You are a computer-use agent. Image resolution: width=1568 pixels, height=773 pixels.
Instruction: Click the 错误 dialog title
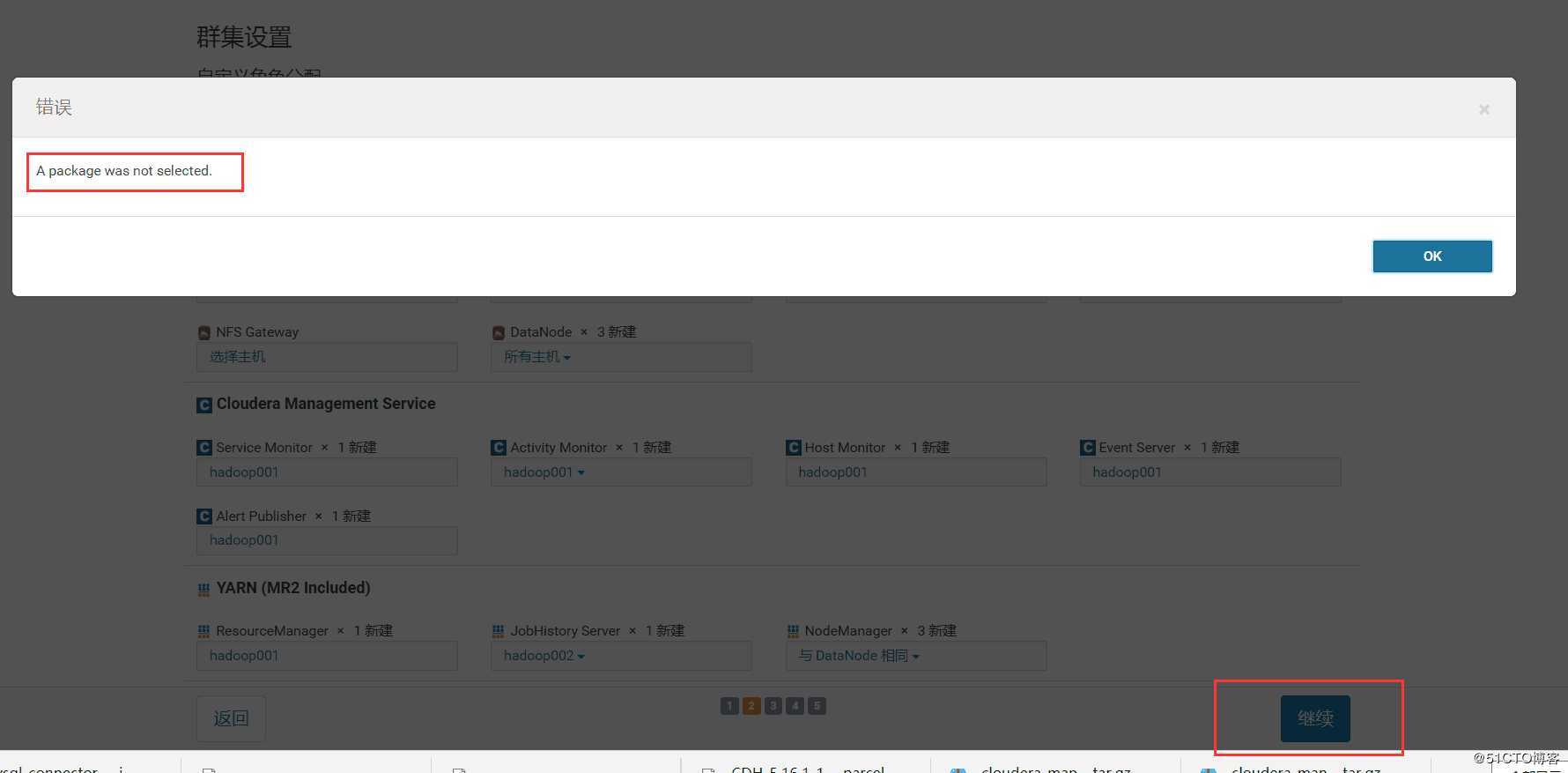(x=54, y=107)
